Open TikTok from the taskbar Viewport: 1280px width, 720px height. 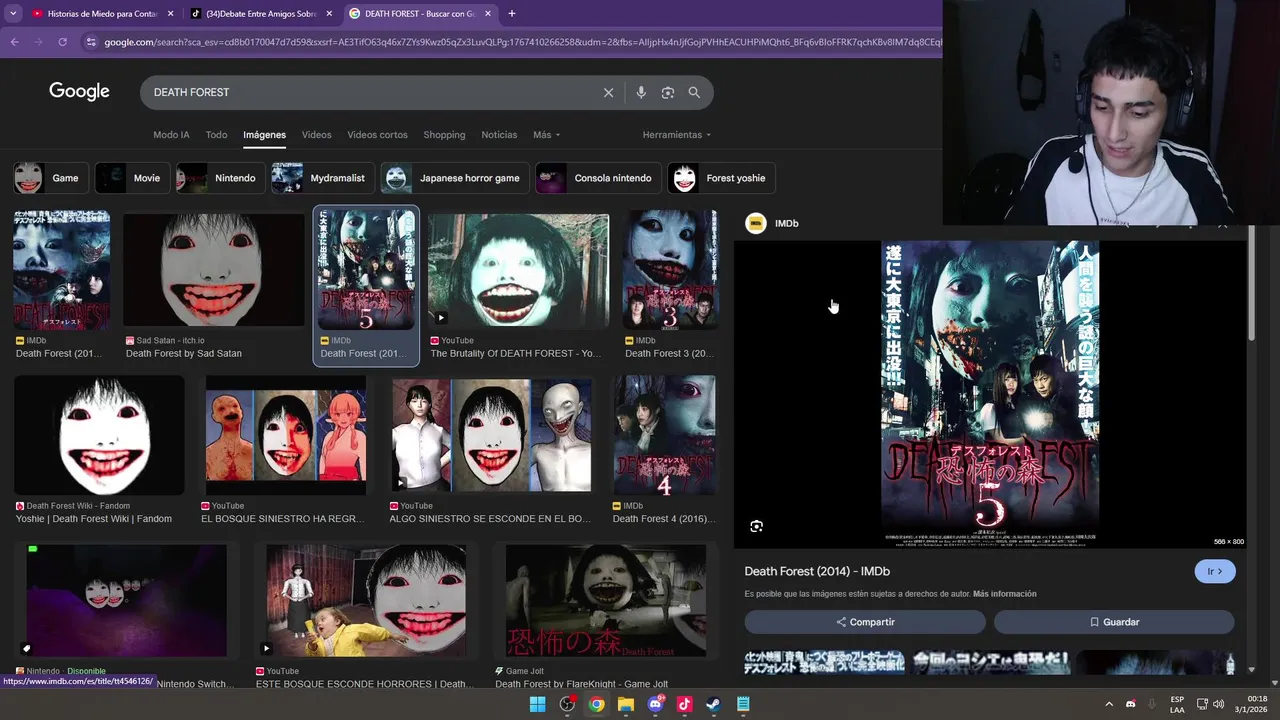(684, 704)
